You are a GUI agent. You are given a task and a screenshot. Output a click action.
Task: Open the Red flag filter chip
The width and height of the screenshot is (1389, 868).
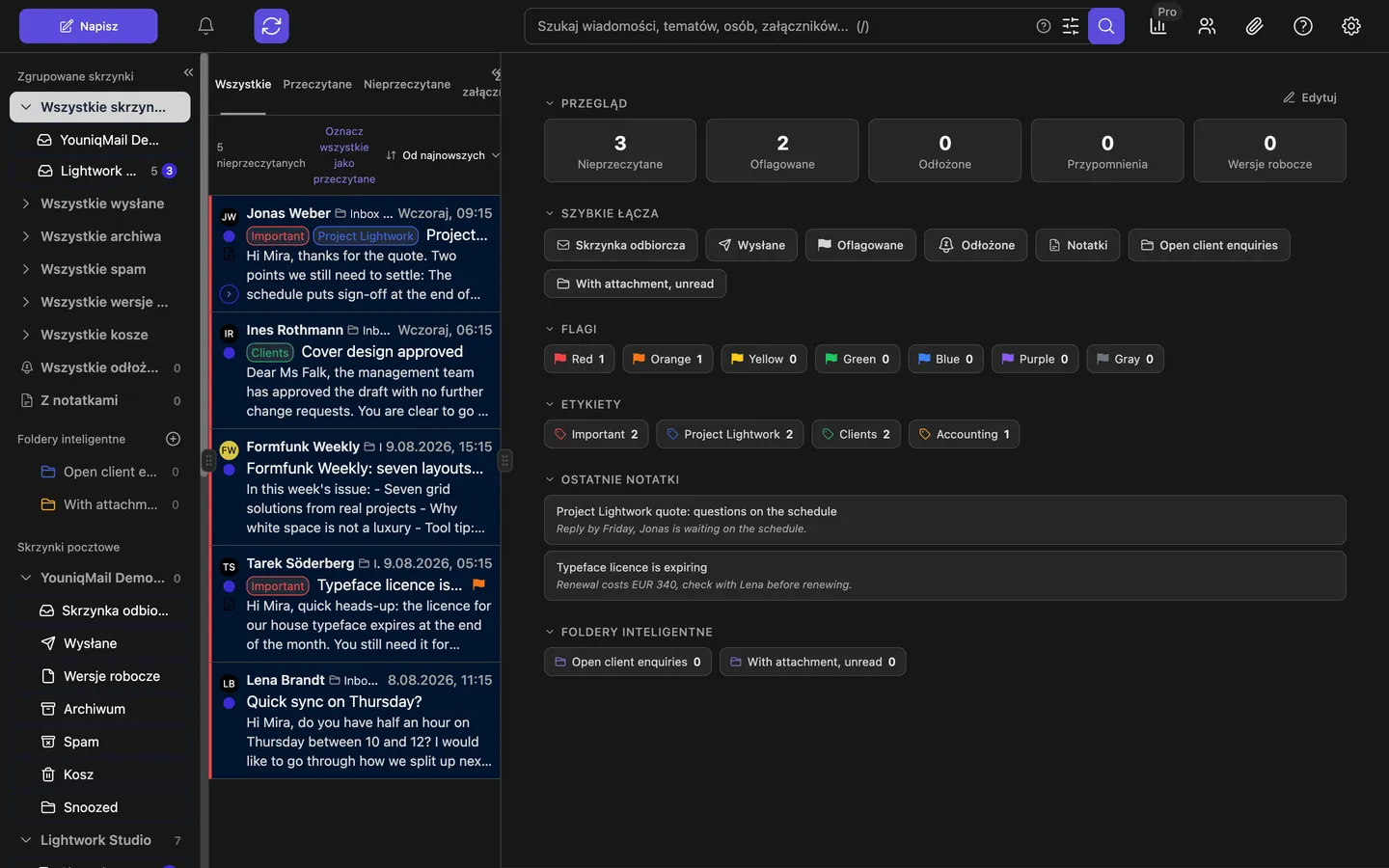[x=580, y=359]
